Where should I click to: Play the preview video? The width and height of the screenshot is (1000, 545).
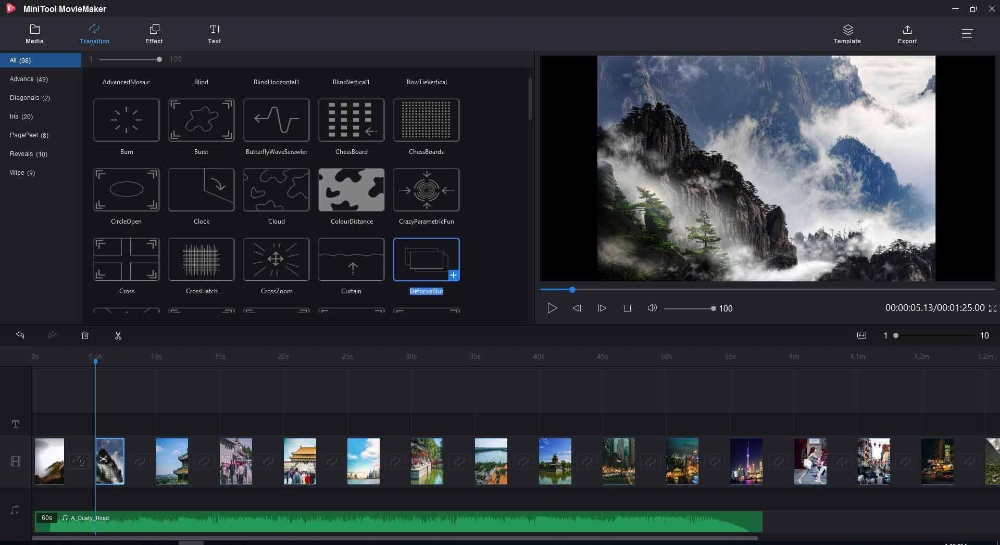tap(552, 308)
